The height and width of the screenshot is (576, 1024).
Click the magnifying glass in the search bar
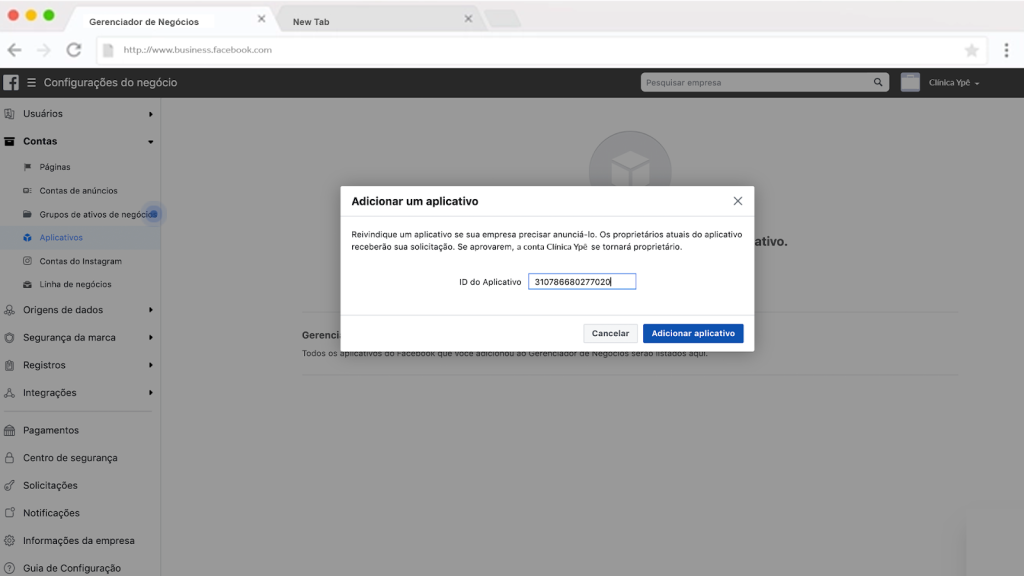click(x=877, y=81)
